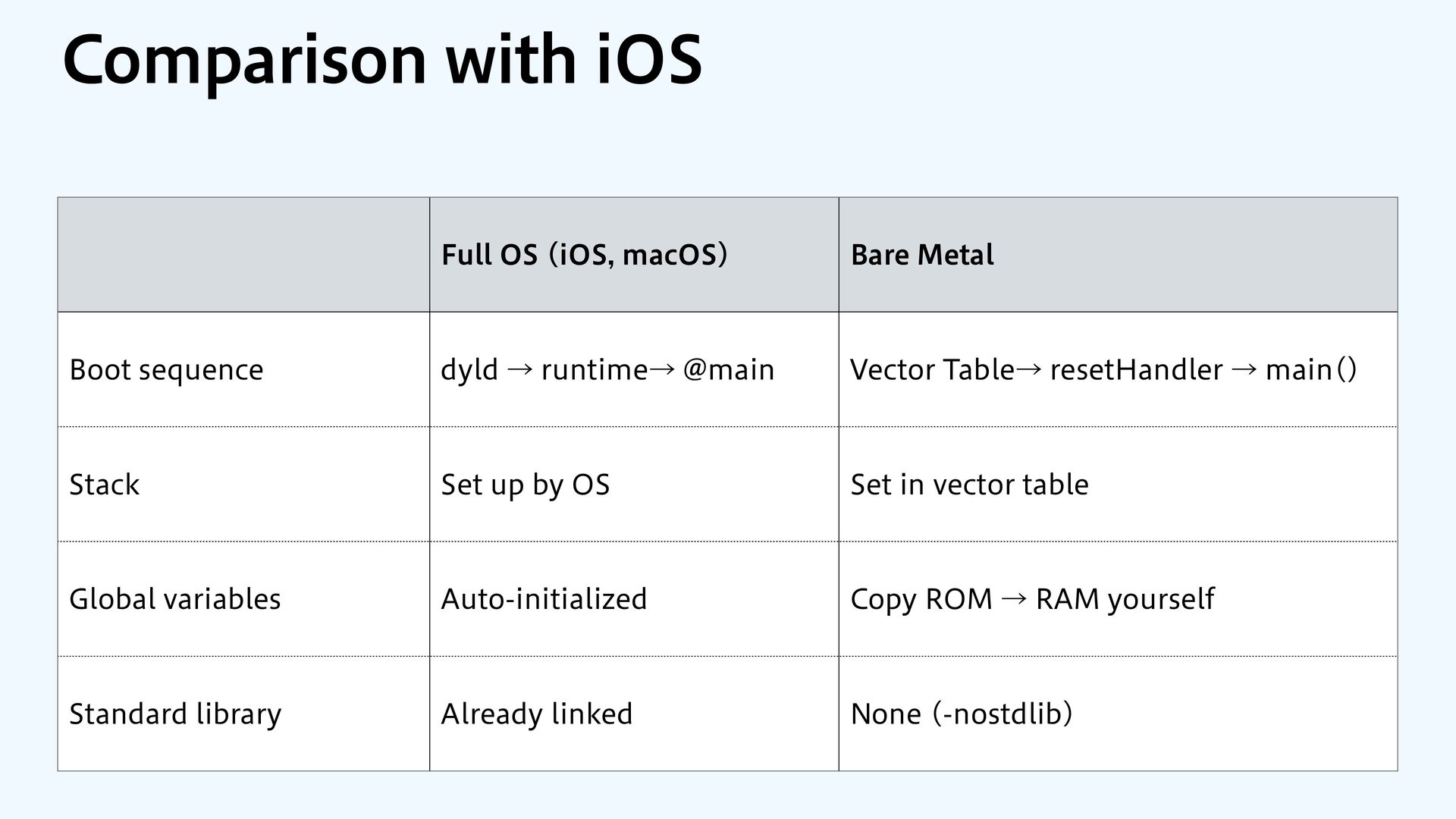Image resolution: width=1456 pixels, height=819 pixels.
Task: Select the "Bare Metal" column header
Action: click(921, 255)
